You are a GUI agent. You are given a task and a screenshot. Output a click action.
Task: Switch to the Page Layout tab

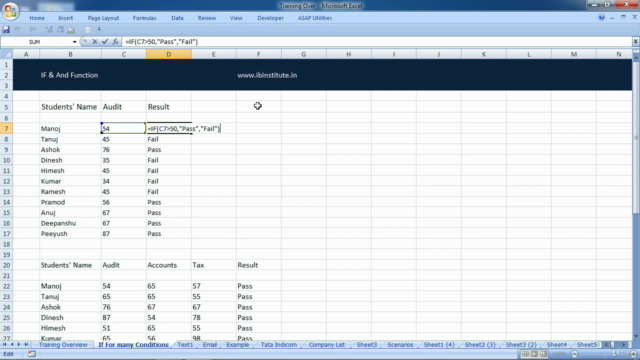pyautogui.click(x=103, y=18)
